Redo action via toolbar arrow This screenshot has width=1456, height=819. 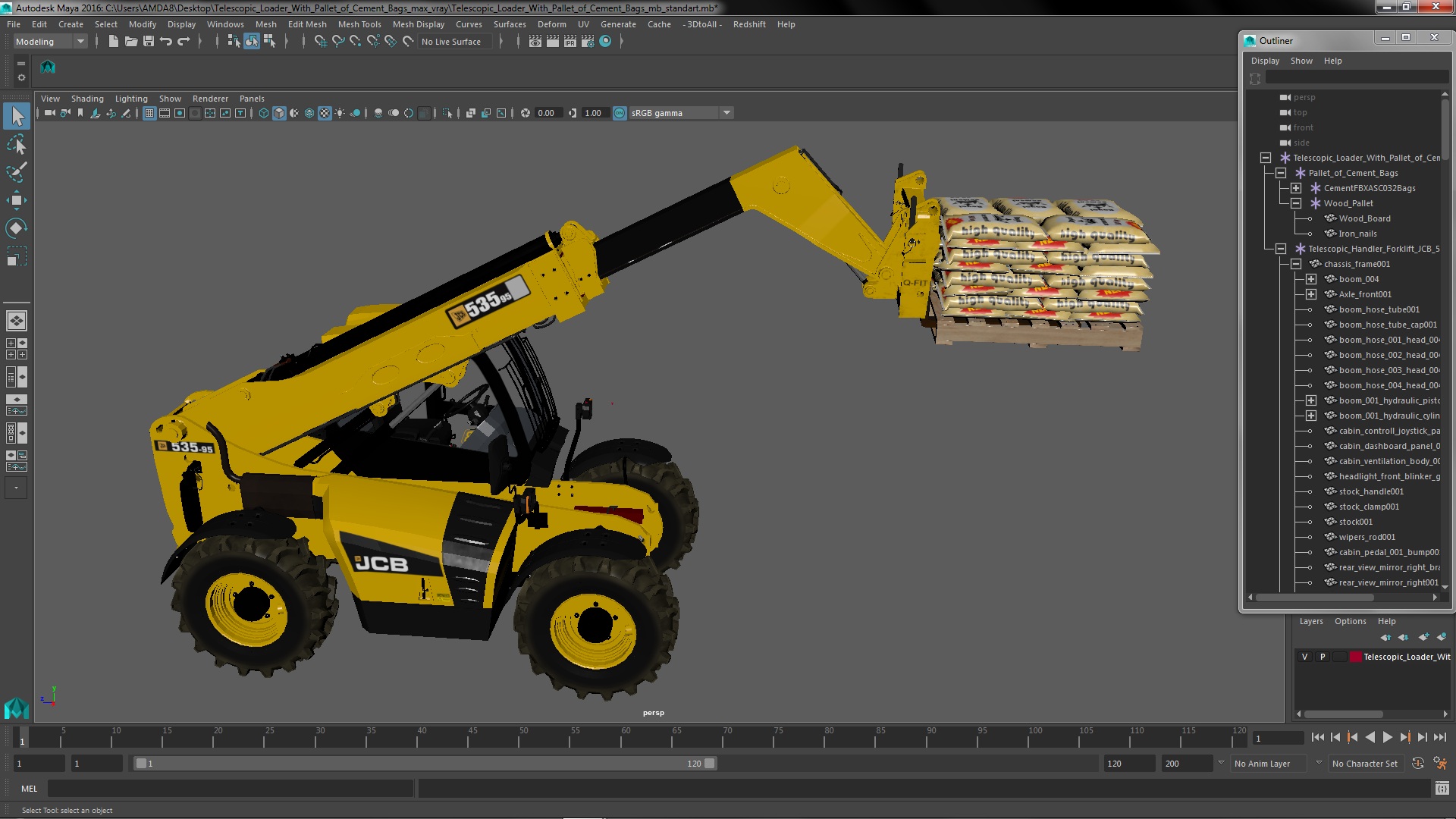click(184, 42)
